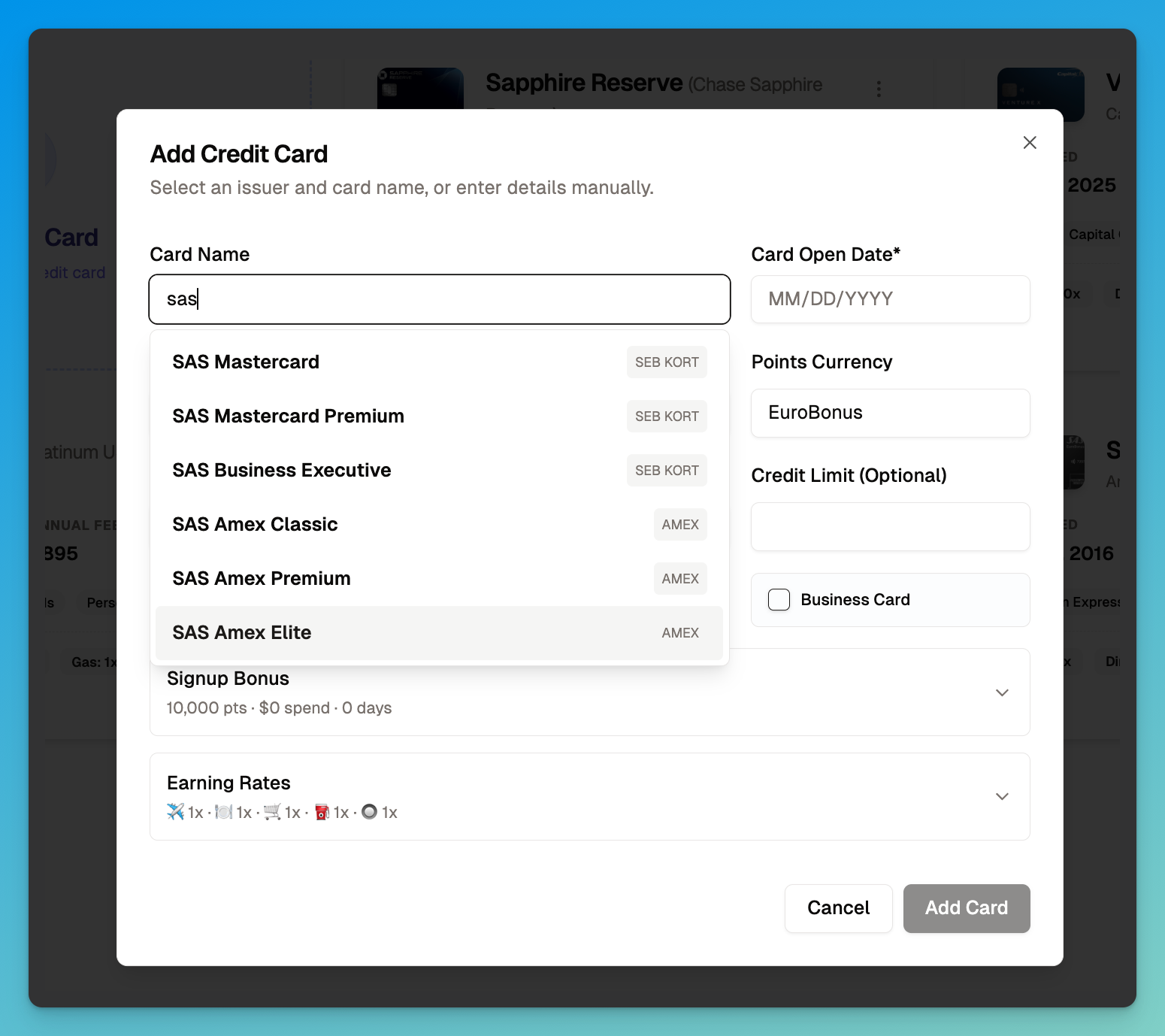The width and height of the screenshot is (1165, 1036).
Task: Select SAS Amex Classic card
Action: (440, 525)
